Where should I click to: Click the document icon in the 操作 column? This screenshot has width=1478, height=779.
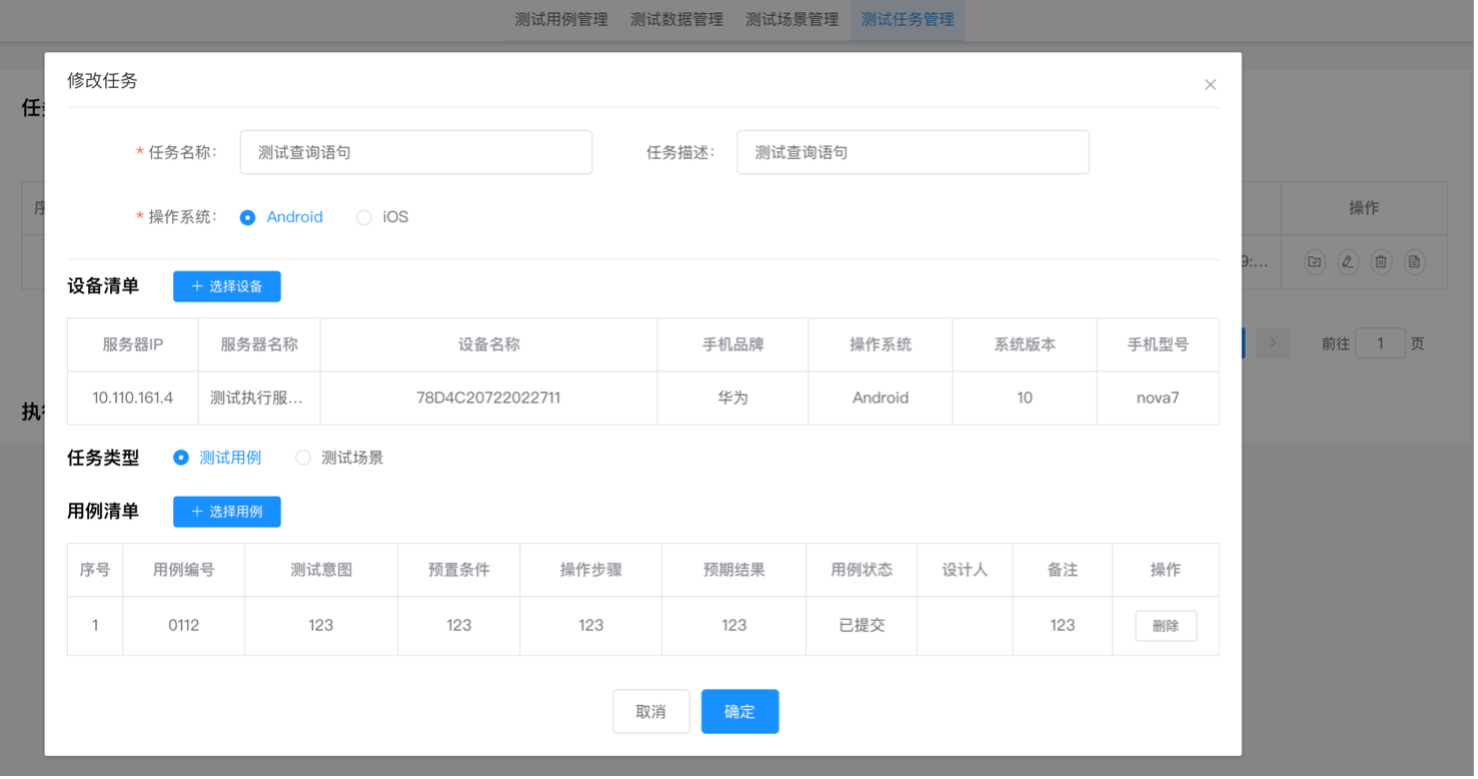click(x=1413, y=262)
